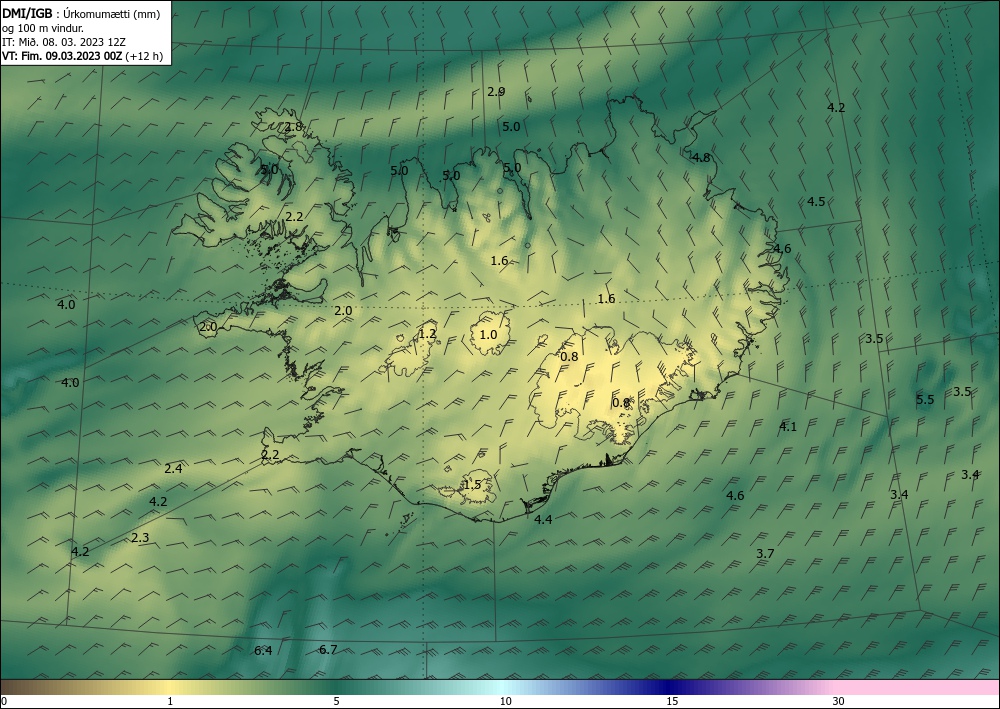This screenshot has height=709, width=1000.
Task: Click the 6.4 value on the map
Action: tap(263, 650)
